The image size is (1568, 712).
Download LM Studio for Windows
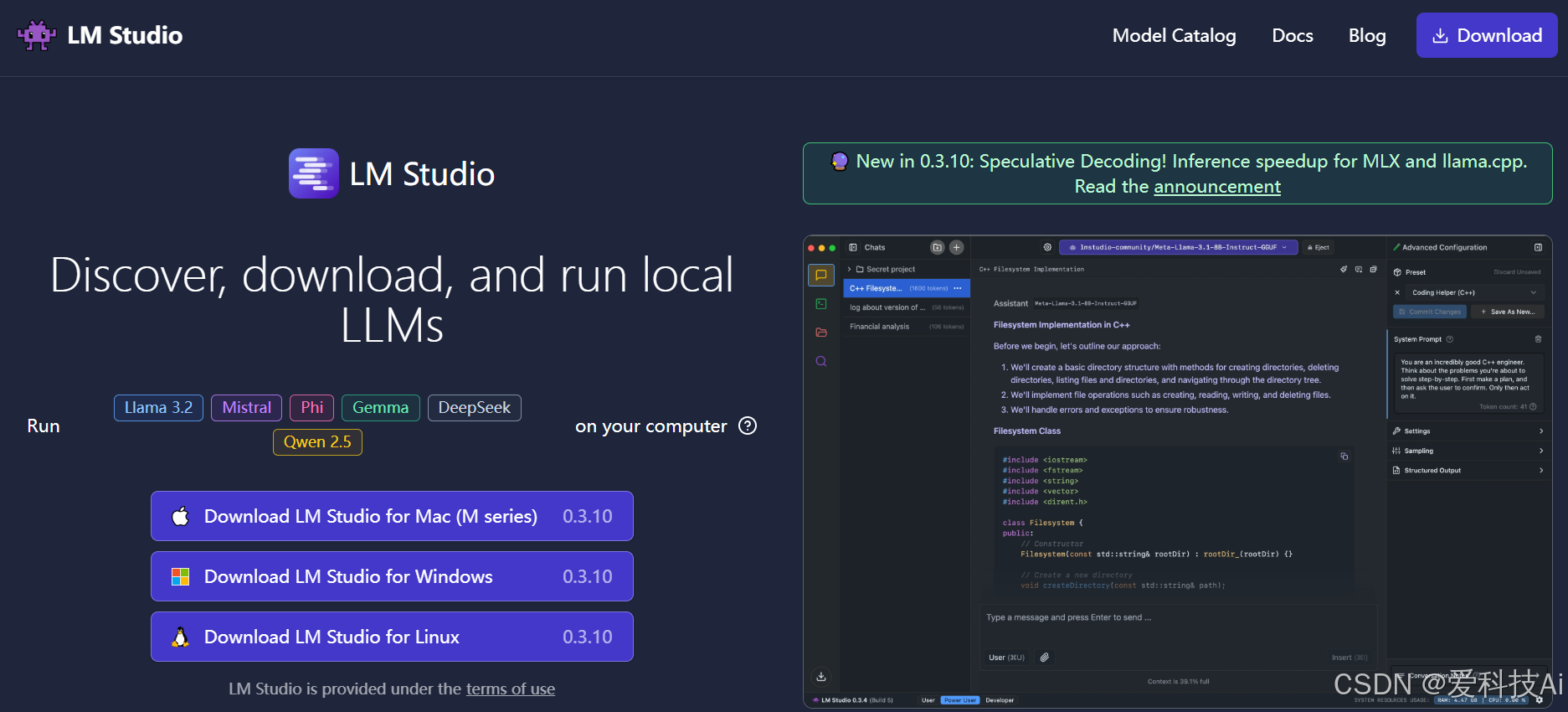point(392,576)
